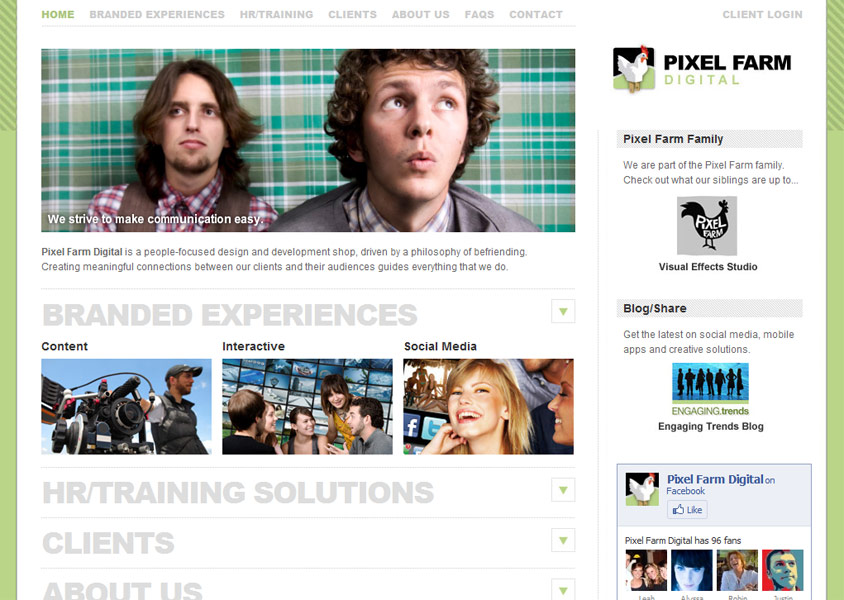Open the Contact menu item
The image size is (844, 600).
point(536,15)
